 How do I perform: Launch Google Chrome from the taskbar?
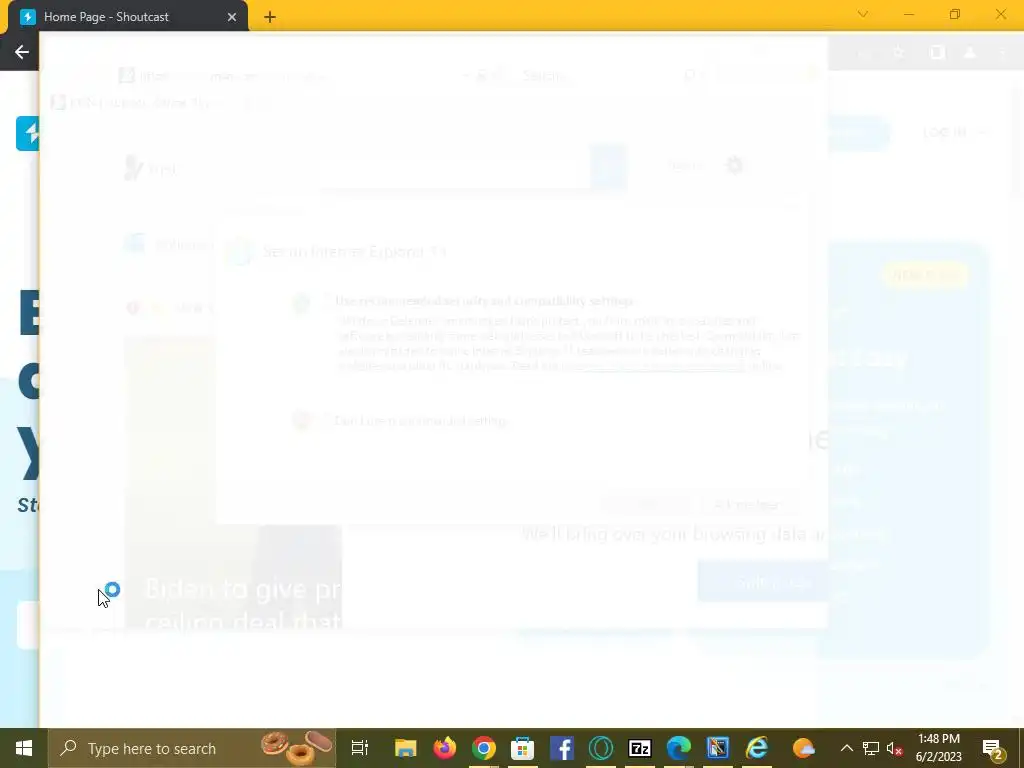tap(484, 748)
